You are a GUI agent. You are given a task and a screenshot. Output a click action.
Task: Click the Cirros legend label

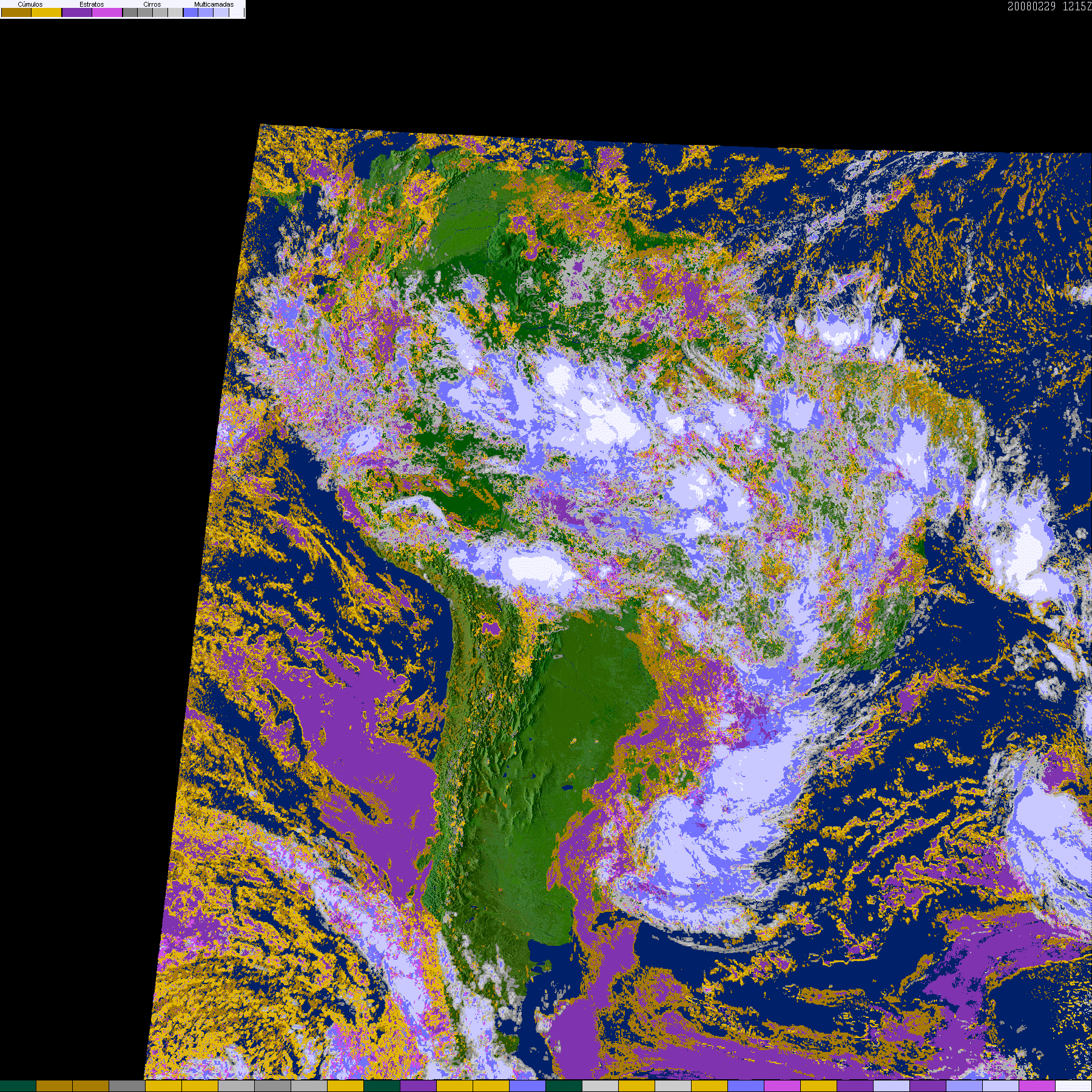pos(152,4)
